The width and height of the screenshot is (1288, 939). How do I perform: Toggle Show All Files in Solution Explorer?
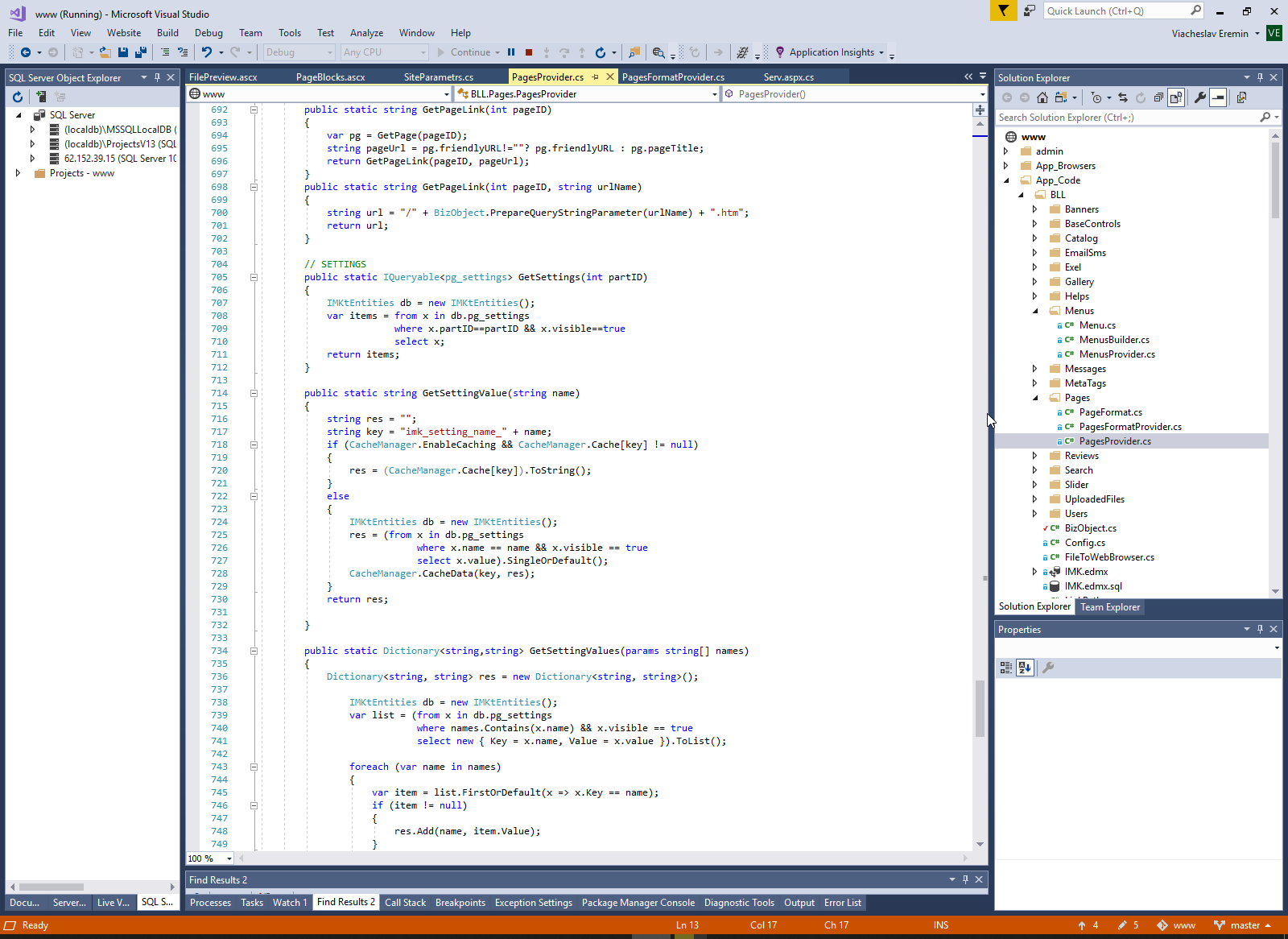(x=1176, y=97)
